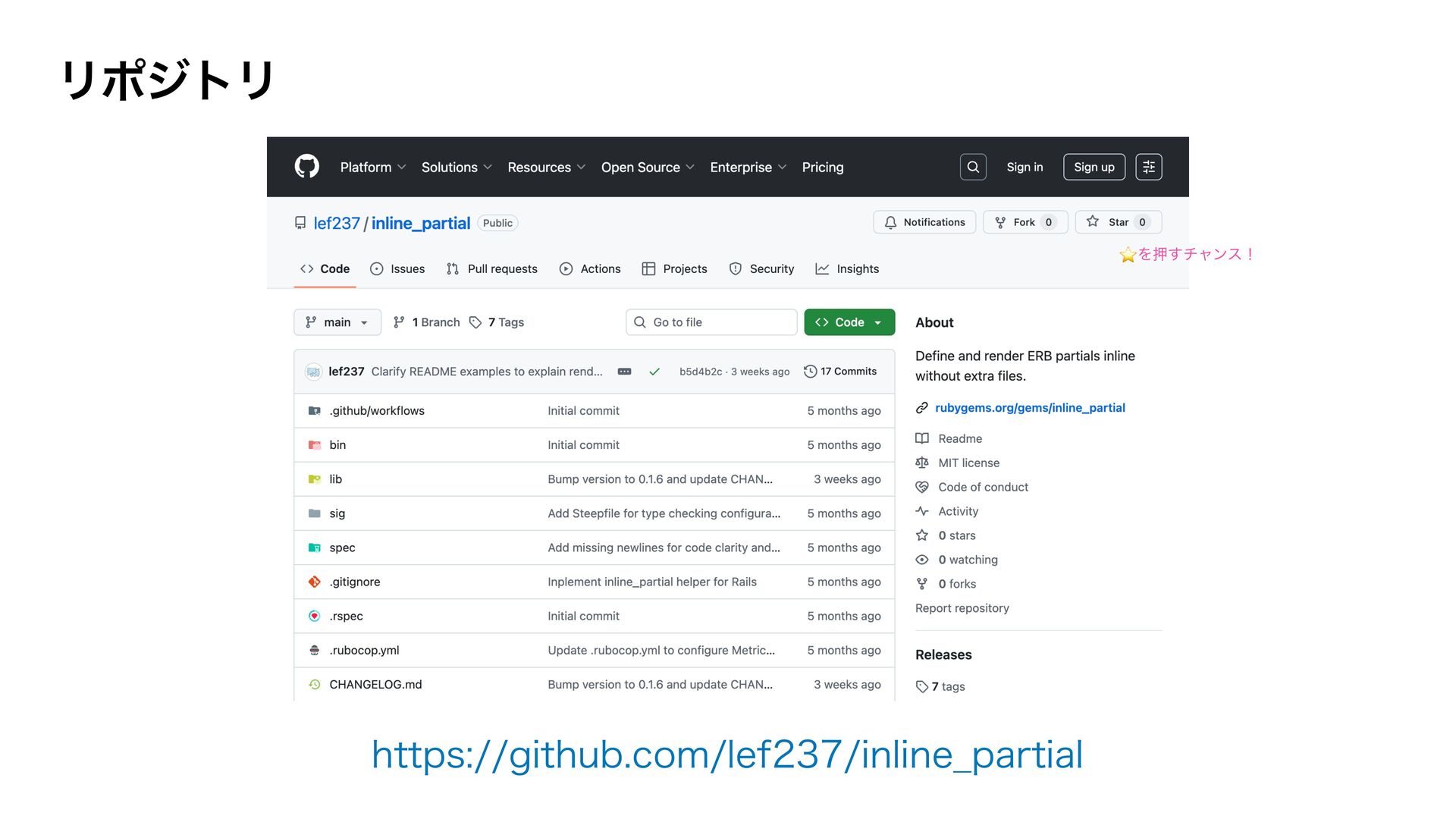Click the Sign up button
Screen dimensions: 1456x819
pyautogui.click(x=1094, y=167)
